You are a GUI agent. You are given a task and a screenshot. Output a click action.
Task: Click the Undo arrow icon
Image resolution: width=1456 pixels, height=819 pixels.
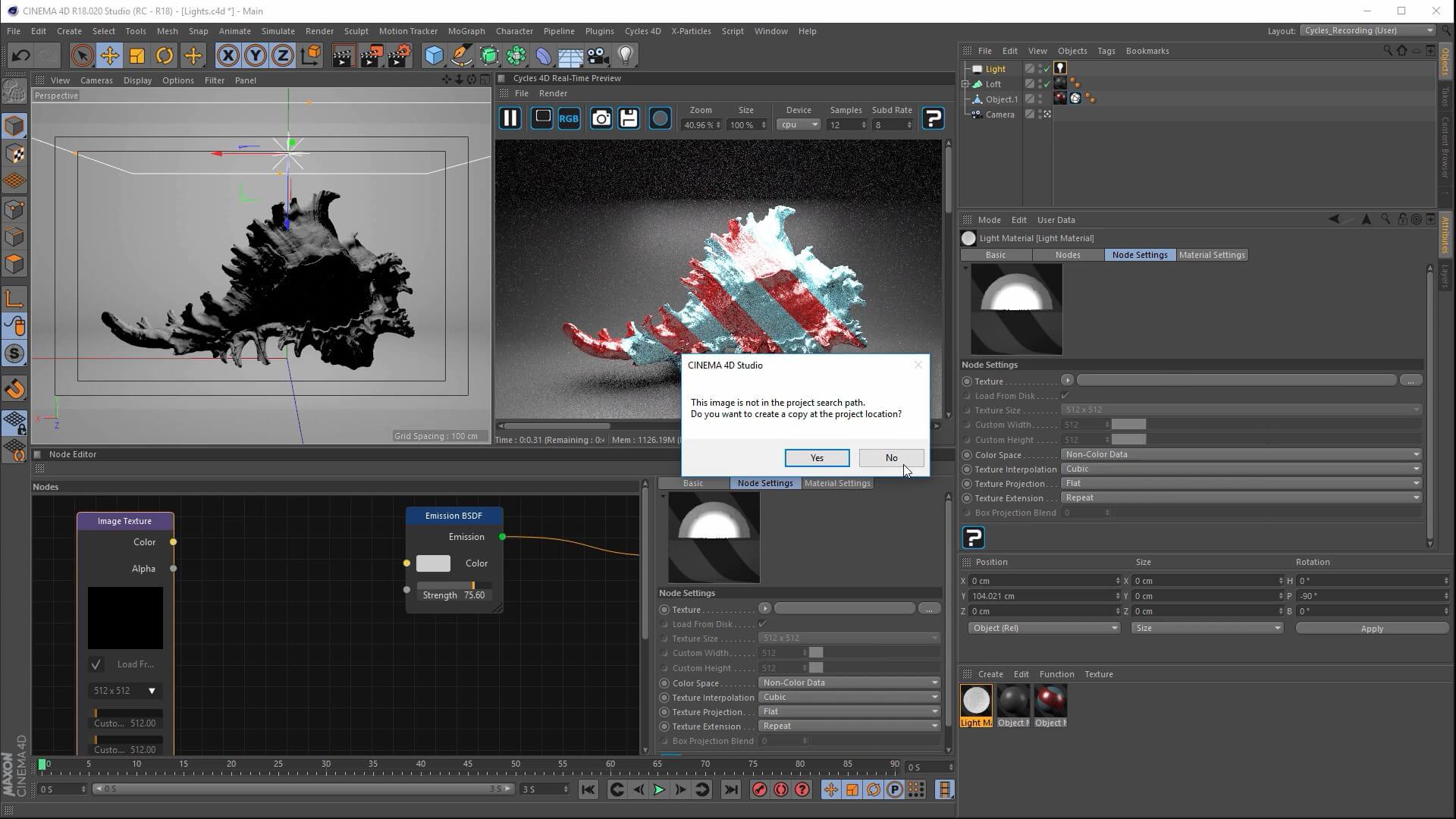(20, 55)
